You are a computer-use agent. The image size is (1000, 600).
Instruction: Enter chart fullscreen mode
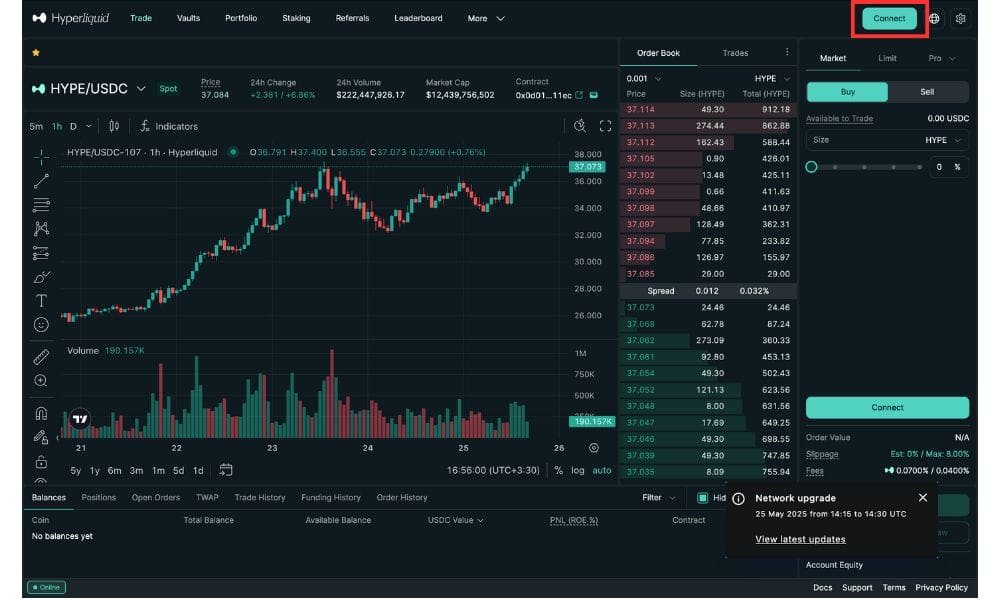coord(605,126)
